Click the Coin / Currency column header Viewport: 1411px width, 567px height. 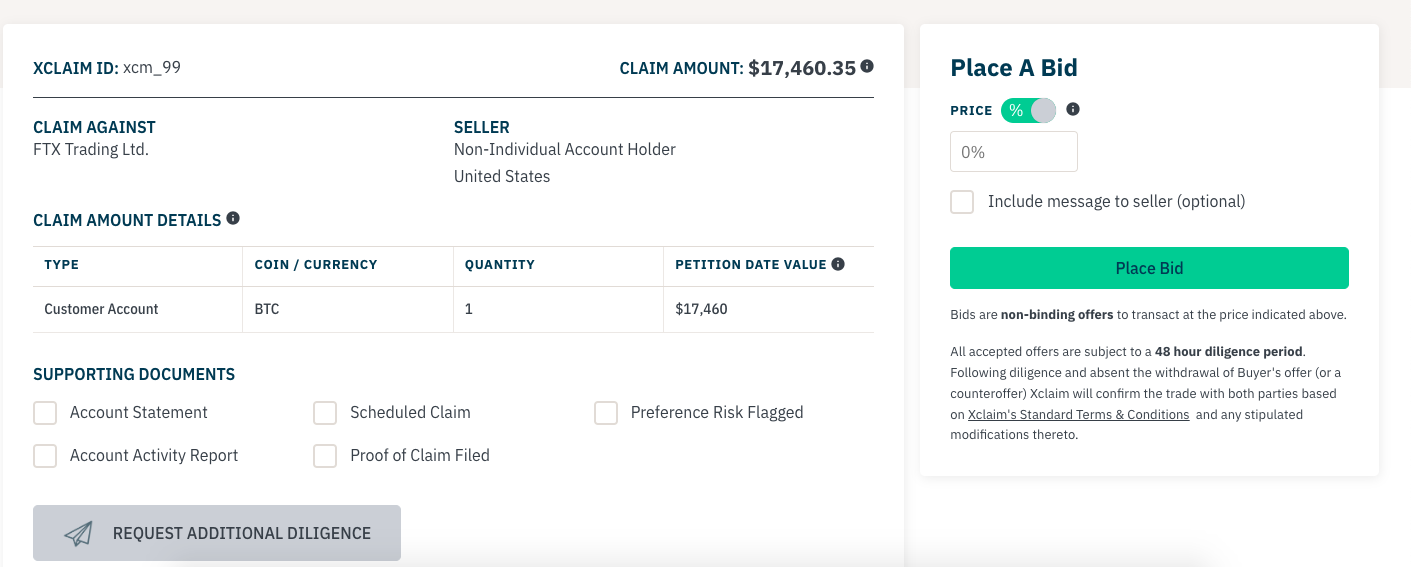316,265
